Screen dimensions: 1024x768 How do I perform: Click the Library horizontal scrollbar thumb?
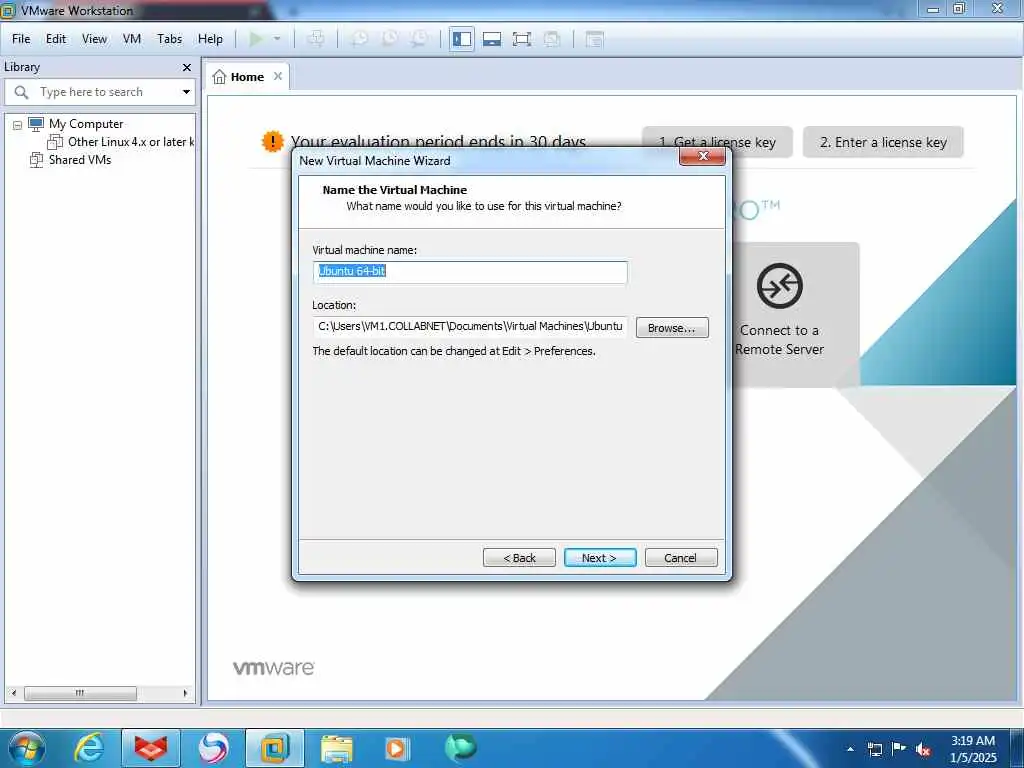[x=80, y=693]
